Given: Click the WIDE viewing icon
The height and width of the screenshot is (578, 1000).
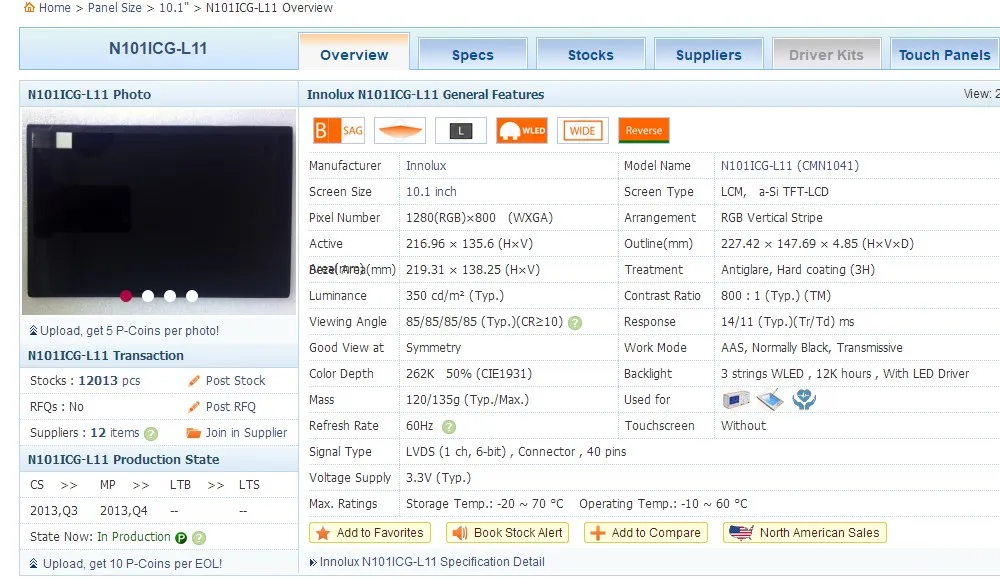Looking at the screenshot, I should pyautogui.click(x=583, y=131).
